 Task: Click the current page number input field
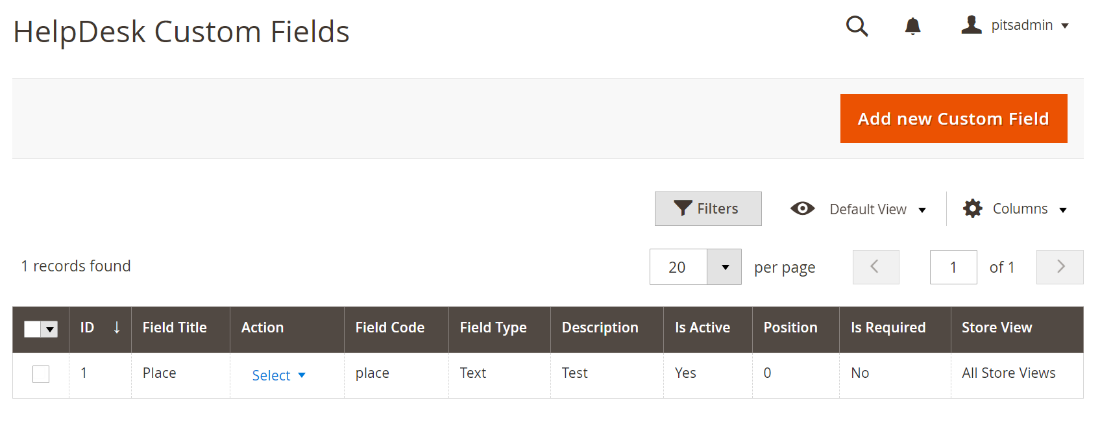click(x=953, y=267)
